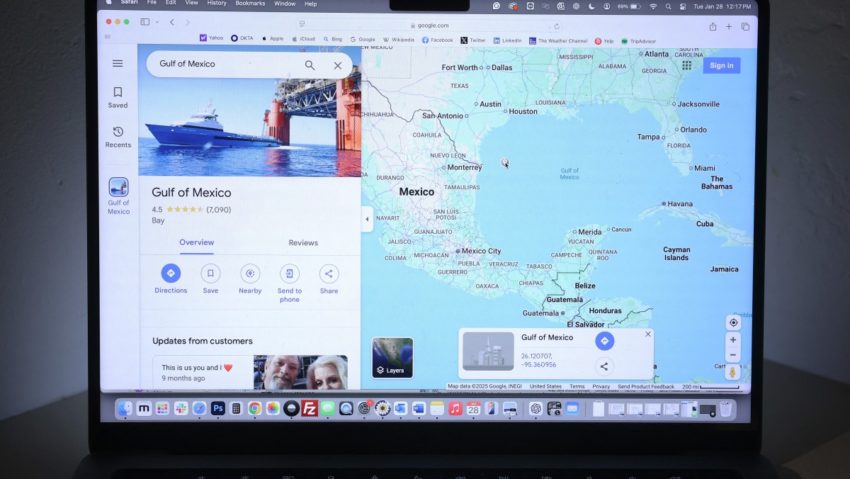Screen dimensions: 850x479
Task: Collapse the side panel with arrow
Action: point(367,219)
